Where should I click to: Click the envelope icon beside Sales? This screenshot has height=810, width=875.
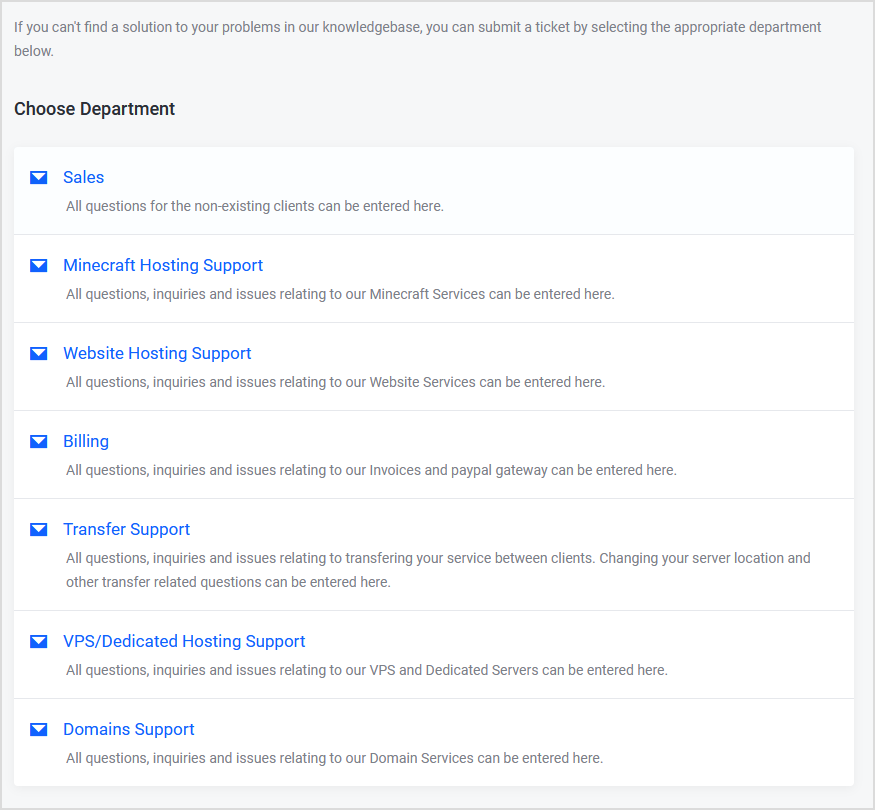39,177
